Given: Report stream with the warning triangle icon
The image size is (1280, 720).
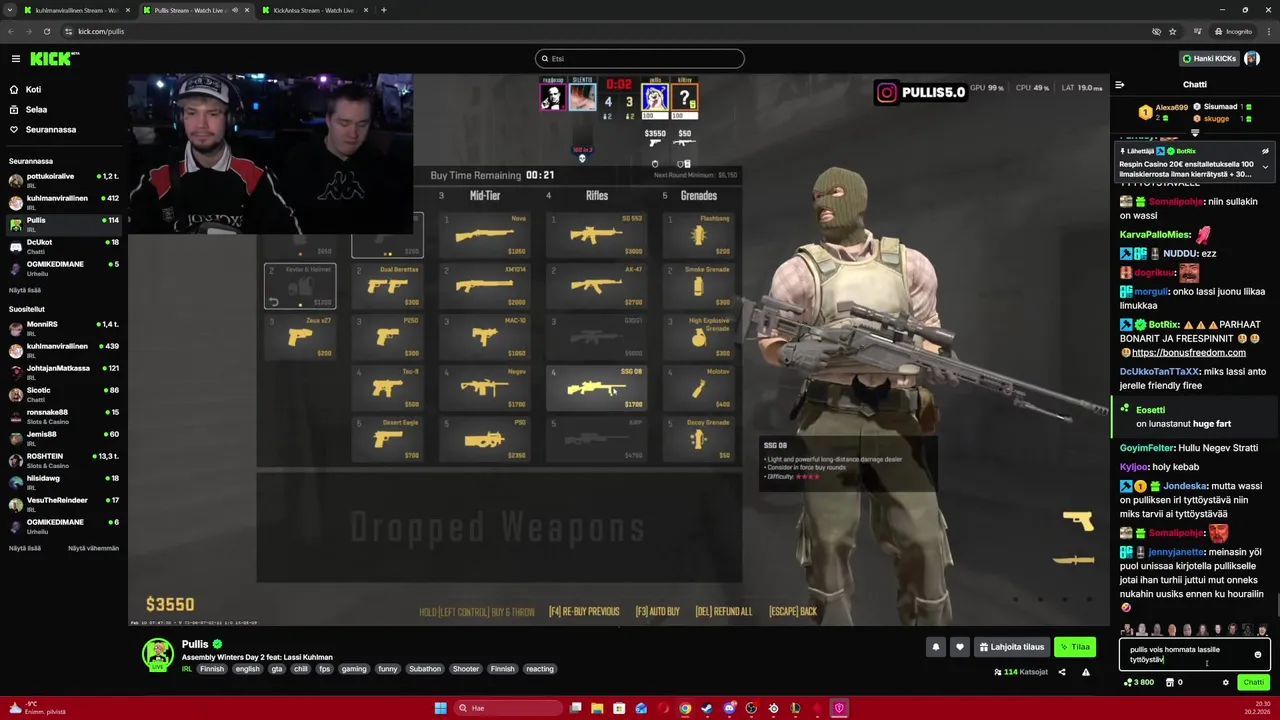Looking at the screenshot, I should tap(1086, 672).
